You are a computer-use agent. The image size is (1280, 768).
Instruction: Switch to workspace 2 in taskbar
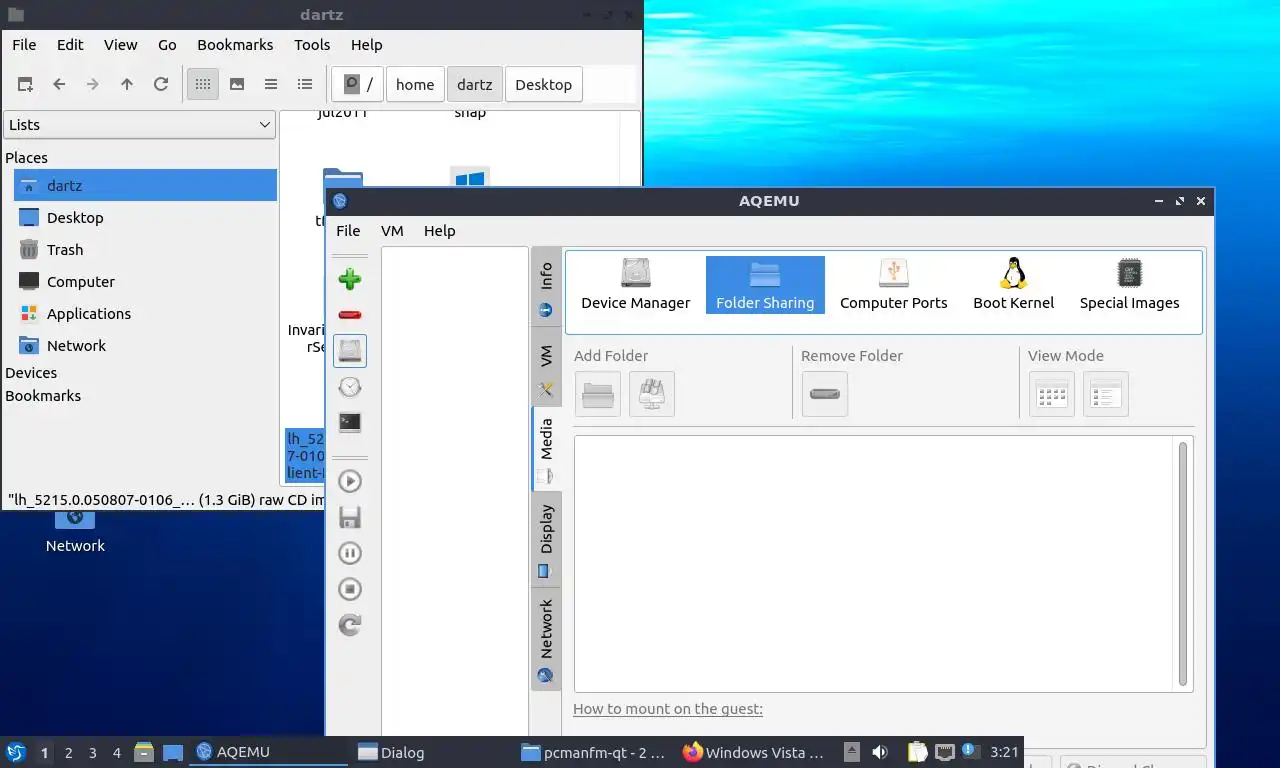click(68, 753)
